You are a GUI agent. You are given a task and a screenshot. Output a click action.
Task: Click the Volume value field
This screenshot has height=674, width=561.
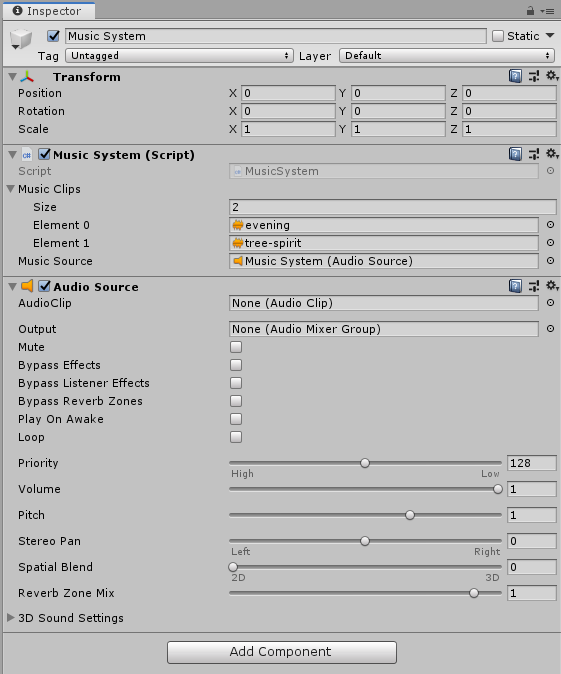tap(532, 489)
